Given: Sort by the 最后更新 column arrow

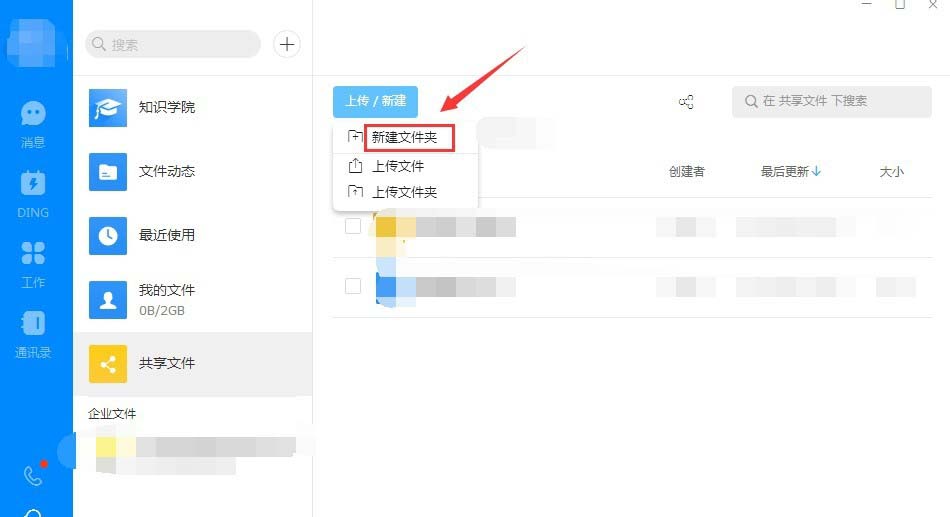Looking at the screenshot, I should click(816, 171).
